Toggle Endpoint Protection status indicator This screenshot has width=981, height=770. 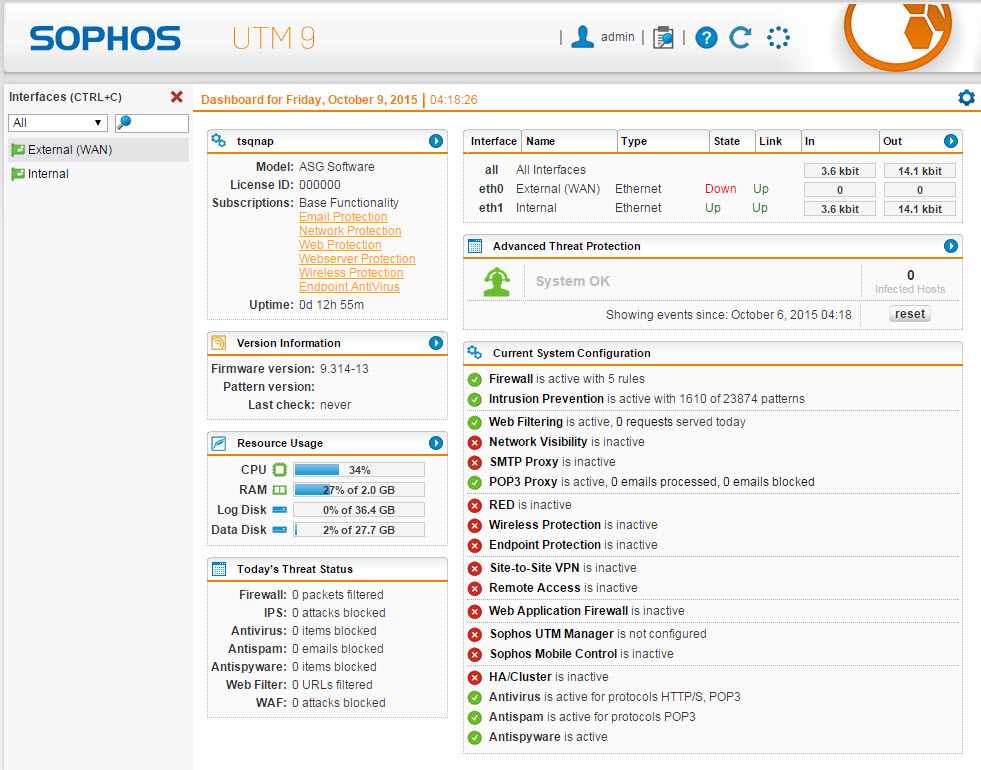pyautogui.click(x=475, y=545)
